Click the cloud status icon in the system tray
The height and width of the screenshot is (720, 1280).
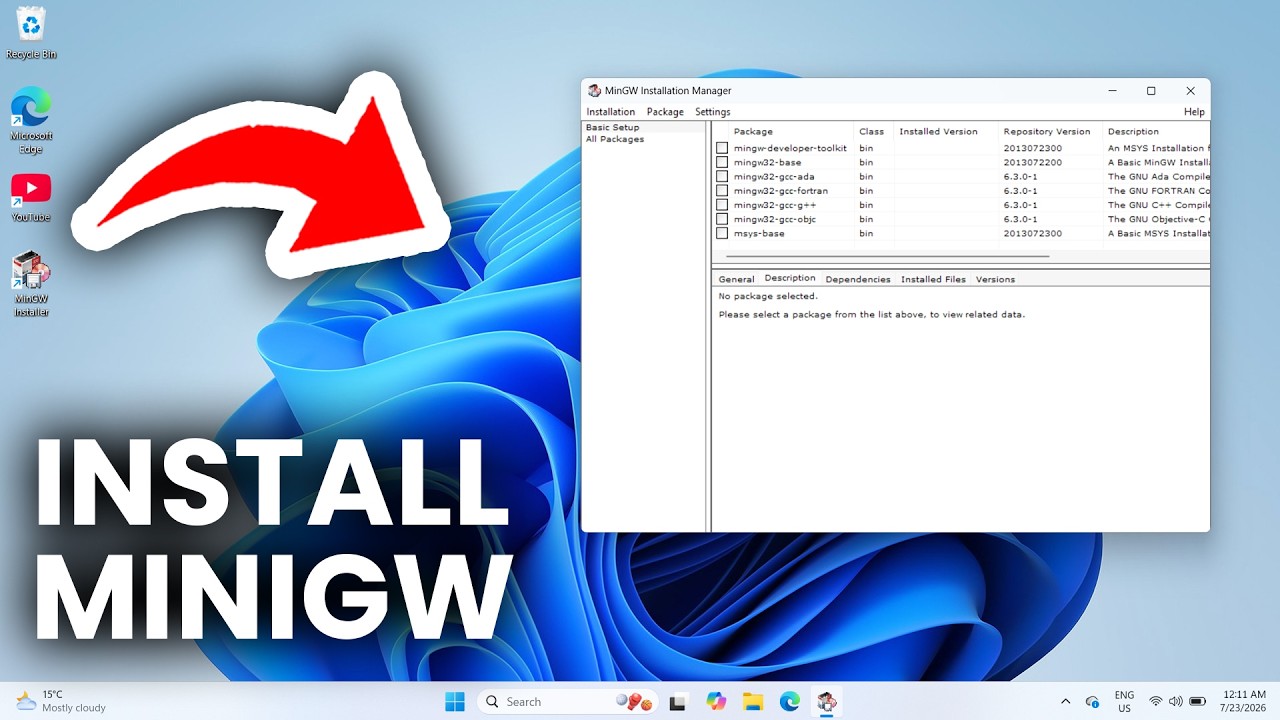pos(1092,702)
